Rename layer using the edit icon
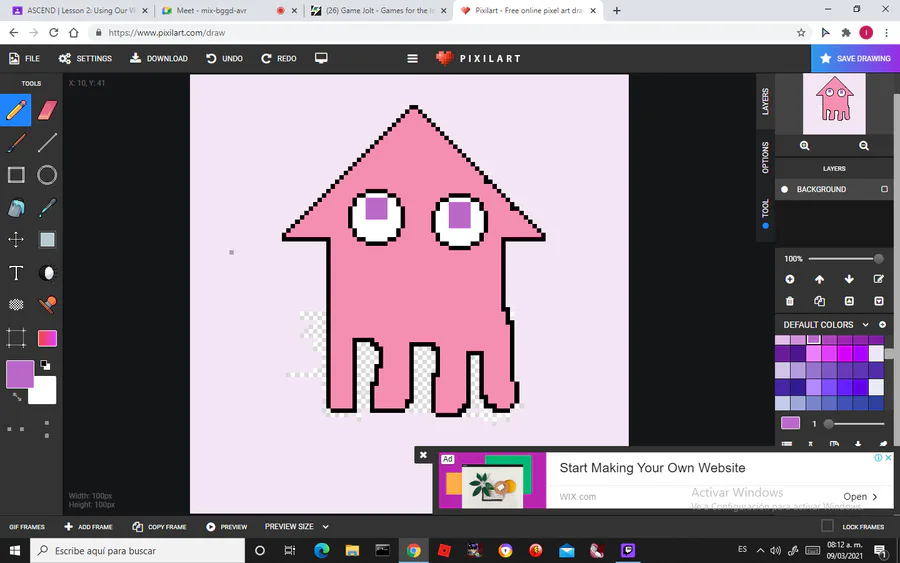Screen dimensions: 900x563 click(879, 279)
